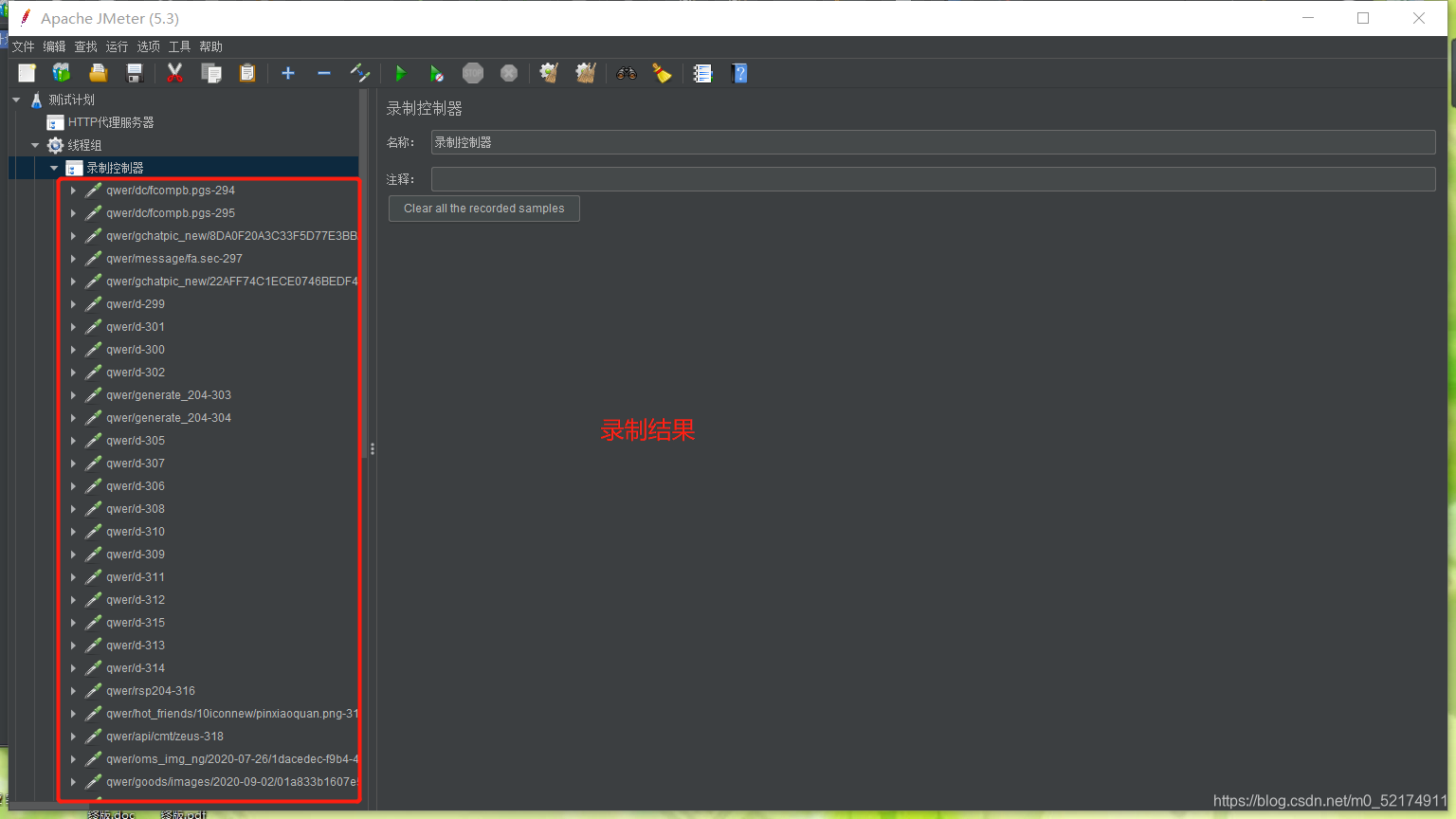The image size is (1456, 819).
Task: Select qwer/d-301 sampler
Action: pos(136,327)
